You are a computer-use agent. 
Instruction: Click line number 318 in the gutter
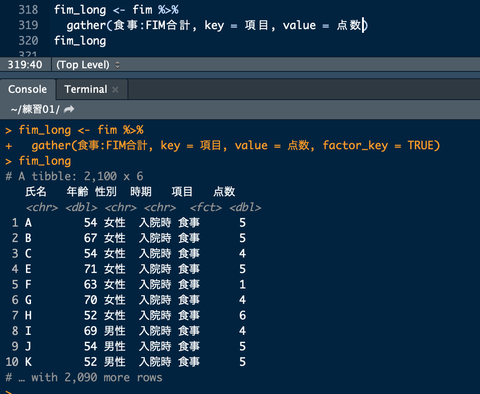(28, 10)
